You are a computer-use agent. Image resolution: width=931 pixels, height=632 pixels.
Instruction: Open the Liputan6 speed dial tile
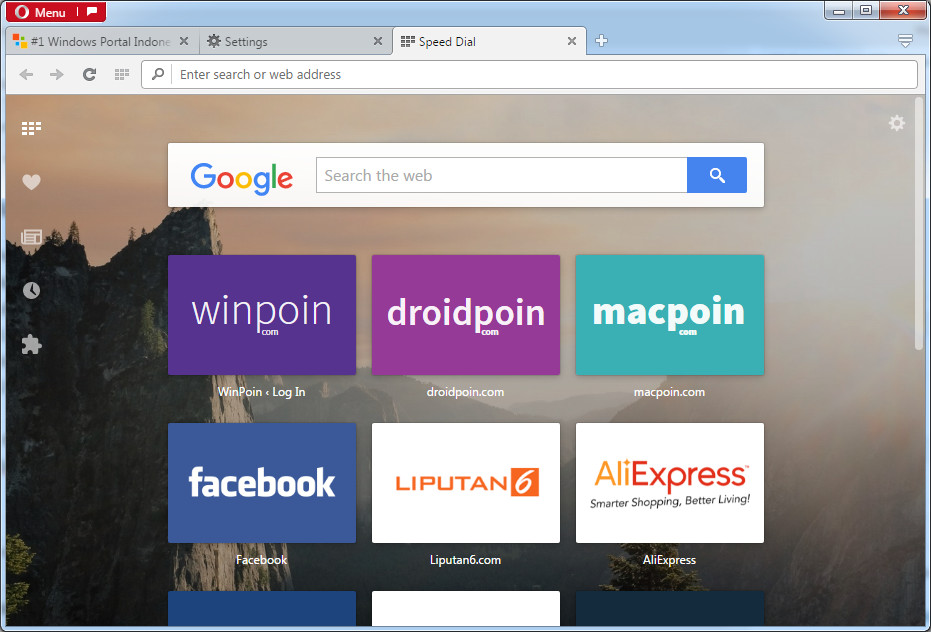(x=466, y=483)
